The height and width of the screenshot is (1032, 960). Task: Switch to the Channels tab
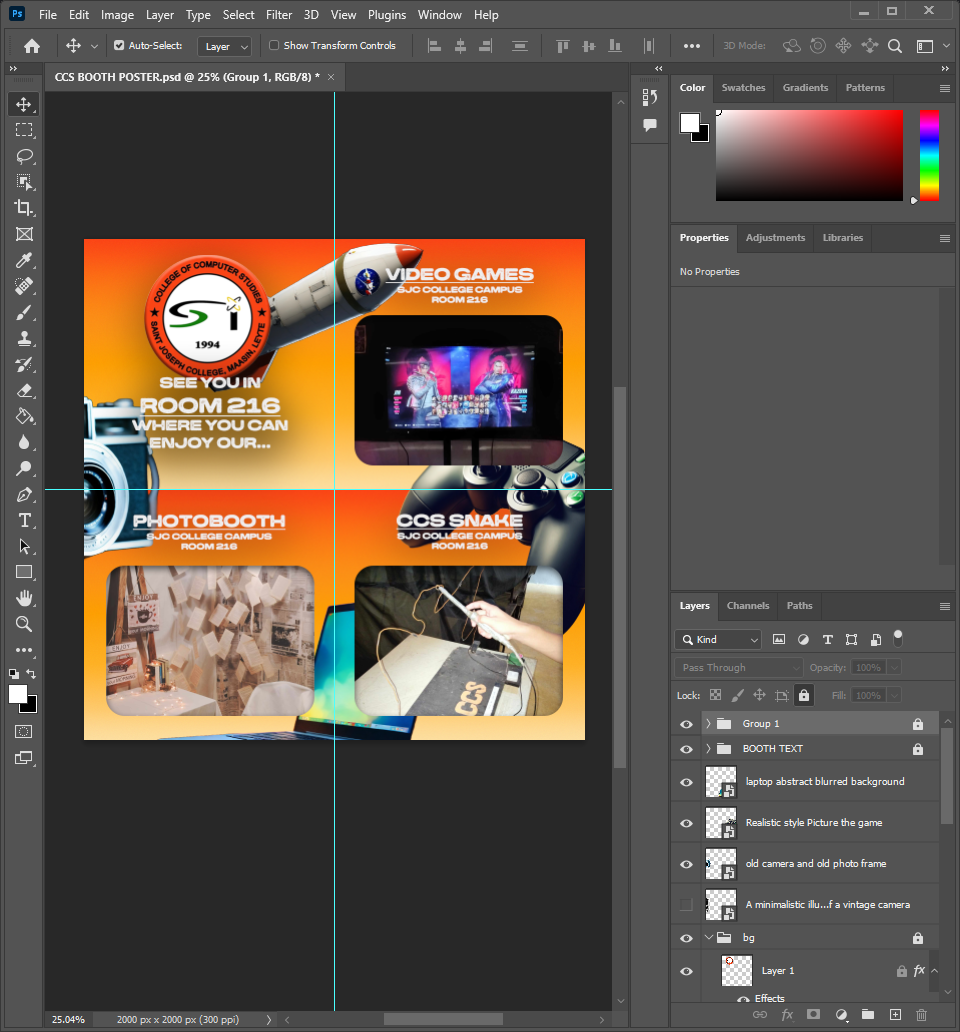(748, 606)
